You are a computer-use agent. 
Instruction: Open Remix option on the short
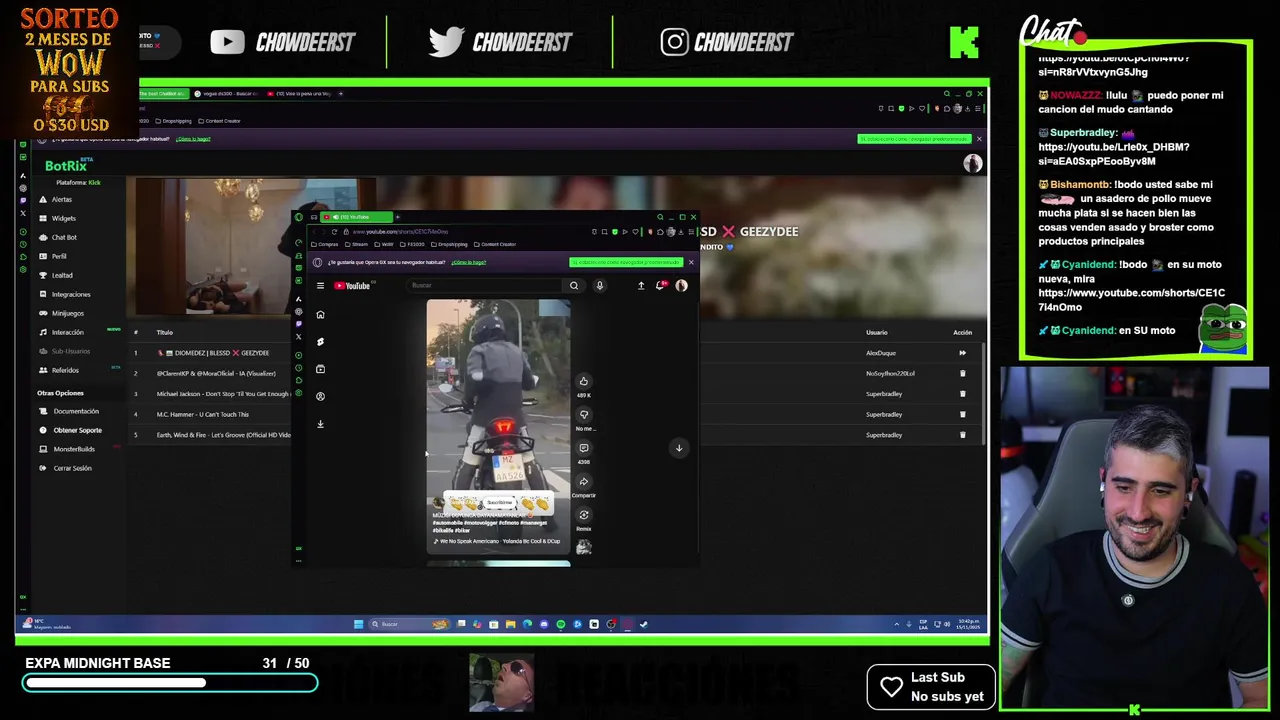(x=584, y=515)
